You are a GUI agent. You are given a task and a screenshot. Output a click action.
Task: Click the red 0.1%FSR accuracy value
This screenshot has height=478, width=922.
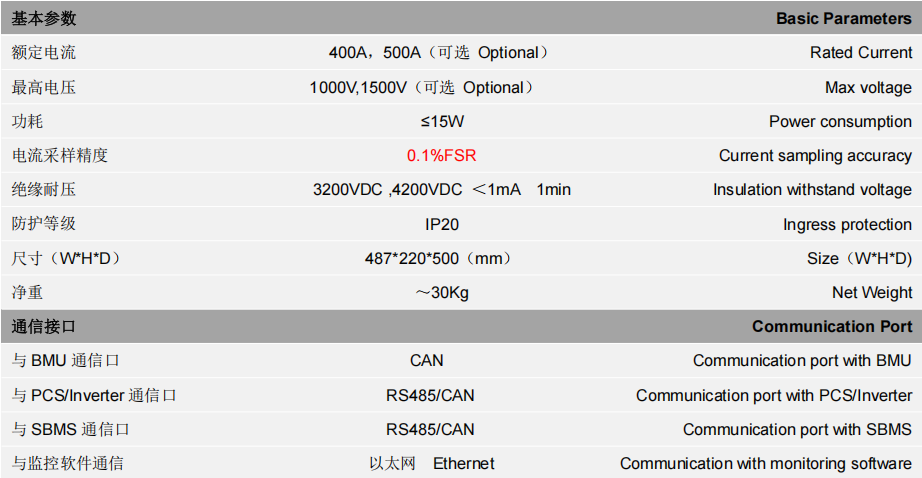[x=442, y=156]
